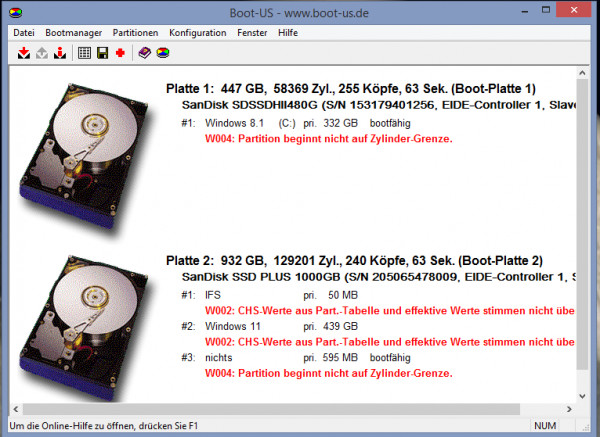This screenshot has width=600, height=437.
Task: Click the vertical scrollbar up arrow
Action: point(582,73)
